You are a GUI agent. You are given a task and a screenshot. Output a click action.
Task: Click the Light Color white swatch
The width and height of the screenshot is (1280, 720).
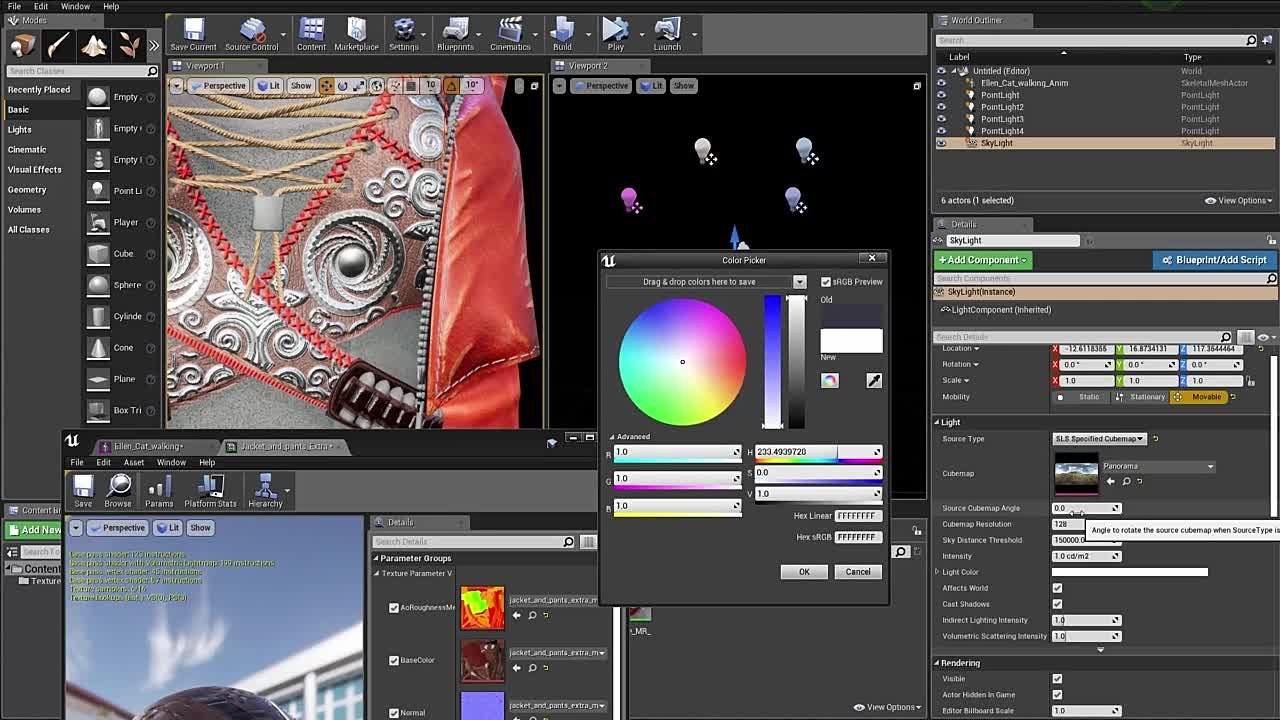click(x=1129, y=572)
